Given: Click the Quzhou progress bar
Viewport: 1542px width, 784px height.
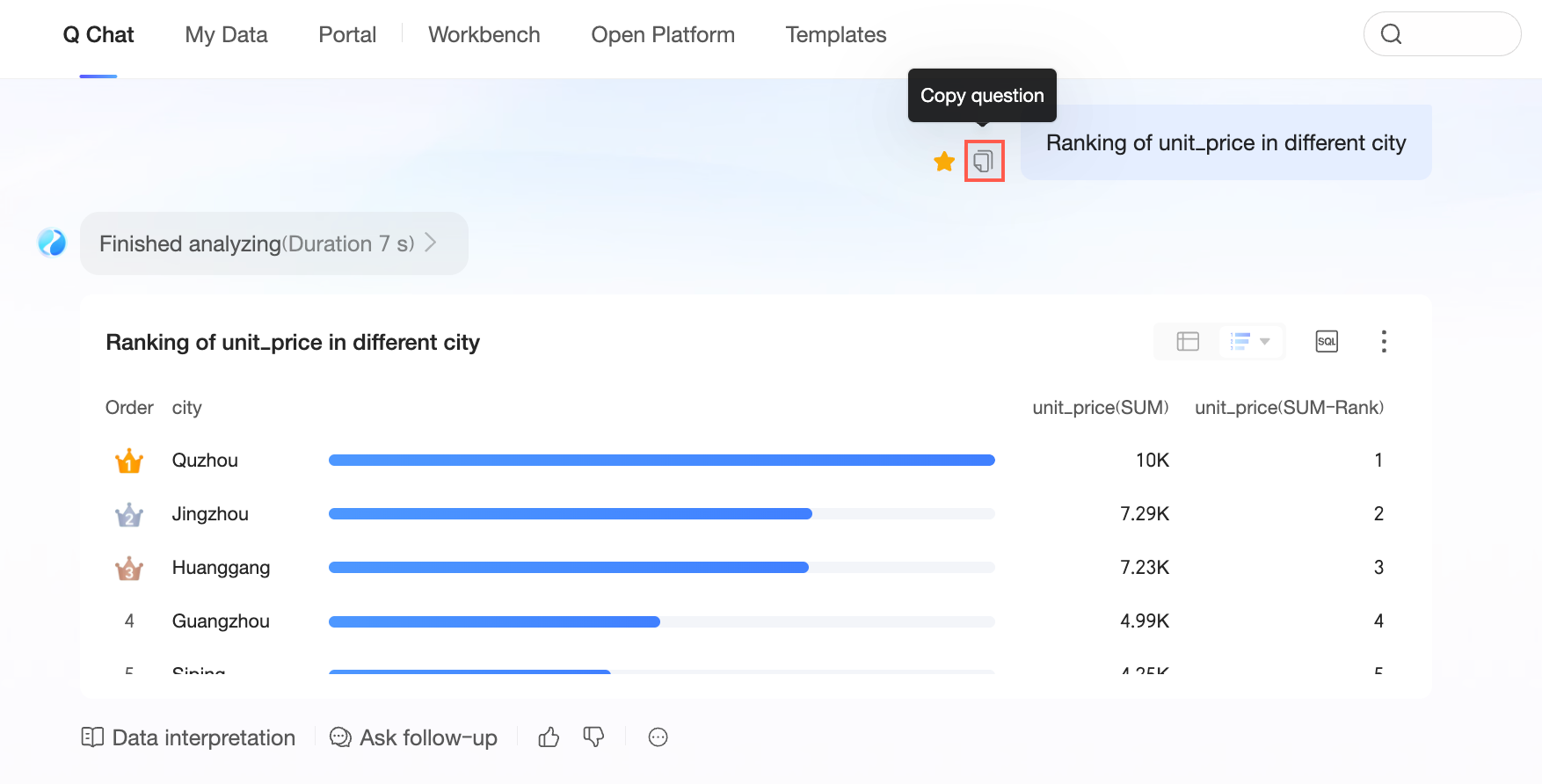Looking at the screenshot, I should coord(661,461).
